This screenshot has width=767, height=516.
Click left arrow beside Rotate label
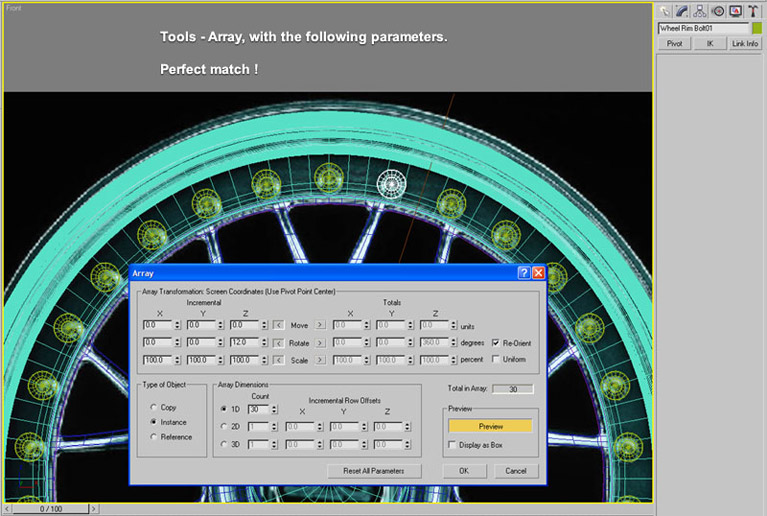coord(277,343)
